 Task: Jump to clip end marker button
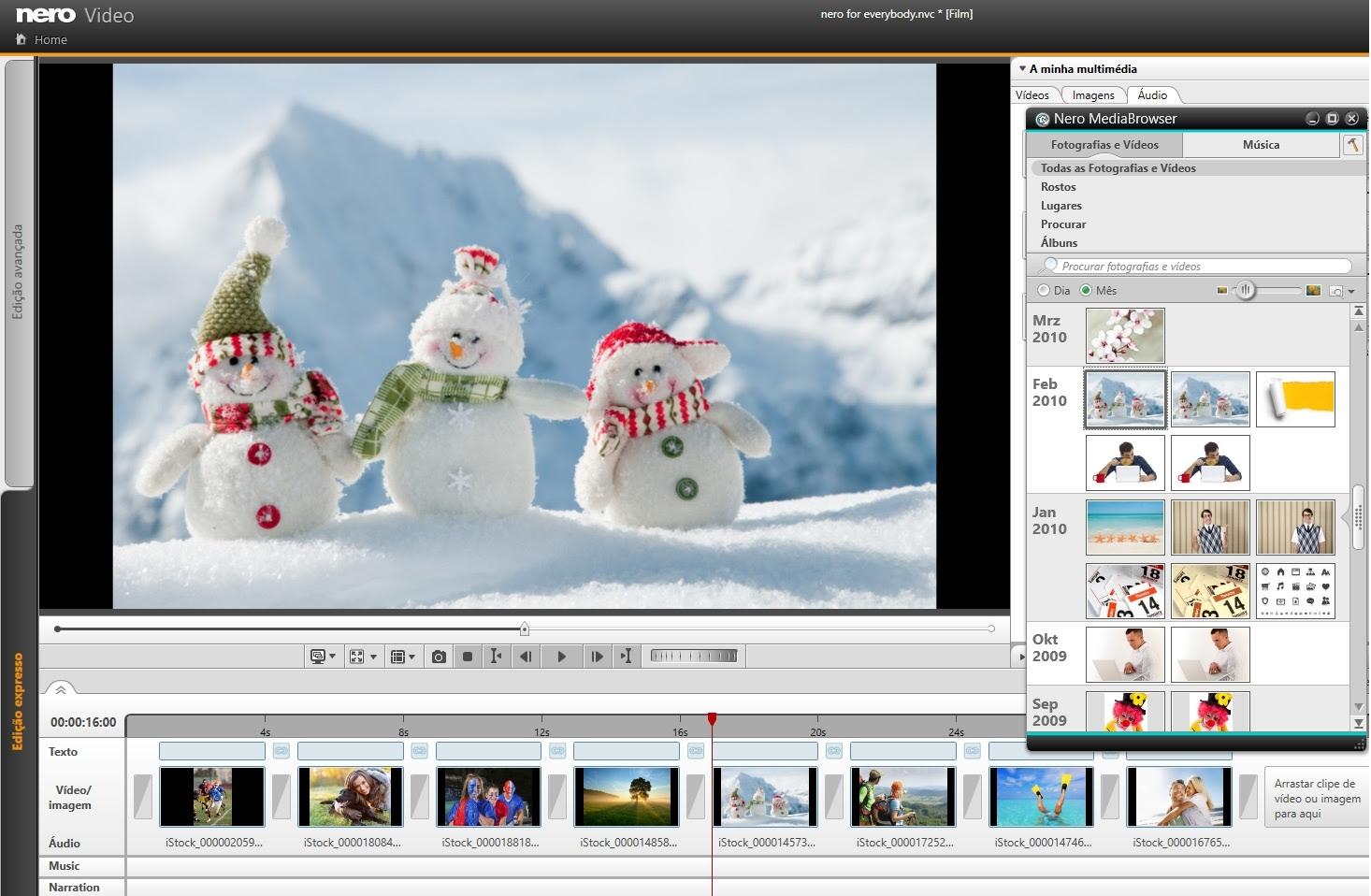point(627,657)
